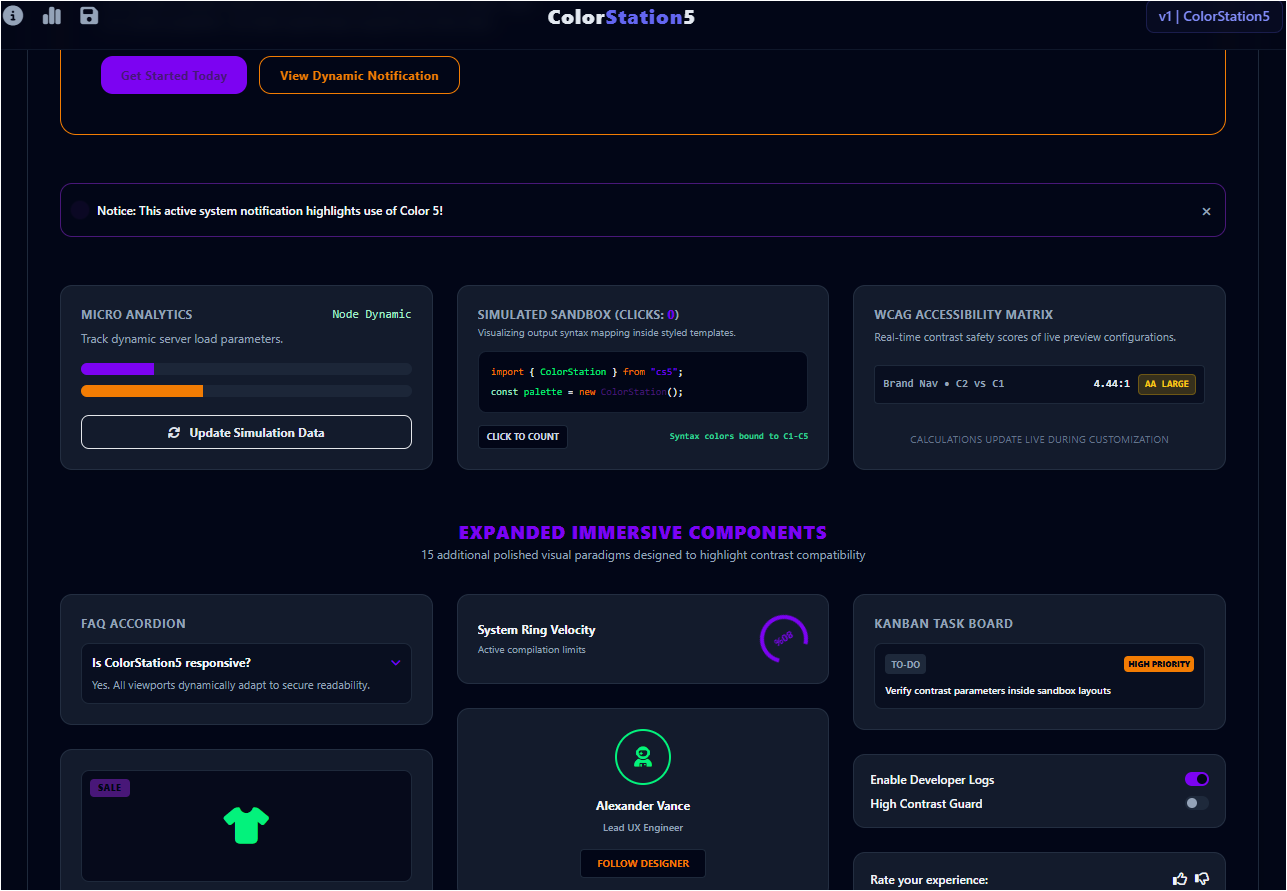
Task: Give a thumbs down rating
Action: coord(1202,879)
